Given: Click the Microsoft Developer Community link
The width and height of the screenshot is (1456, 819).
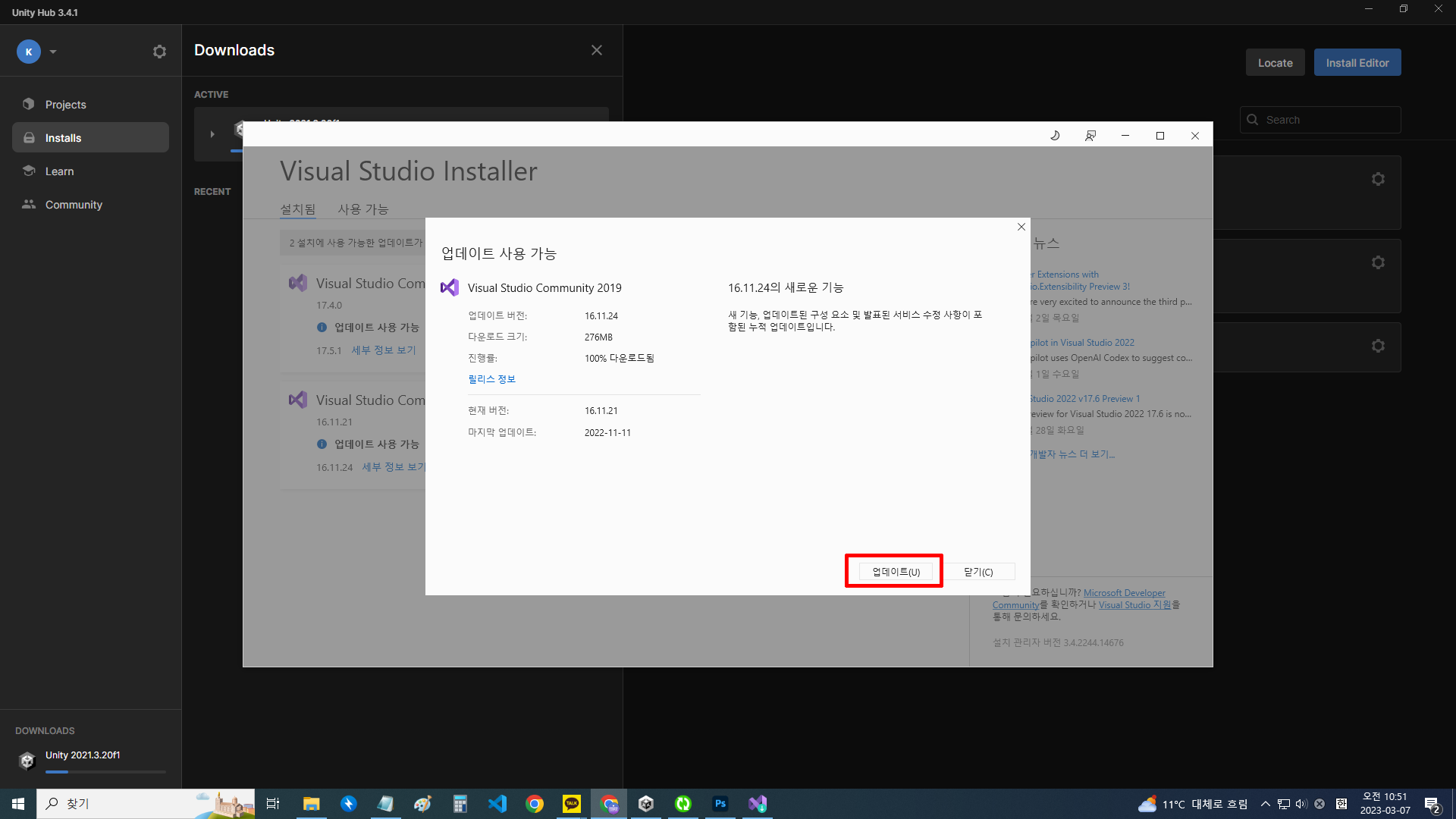Looking at the screenshot, I should point(1124,593).
